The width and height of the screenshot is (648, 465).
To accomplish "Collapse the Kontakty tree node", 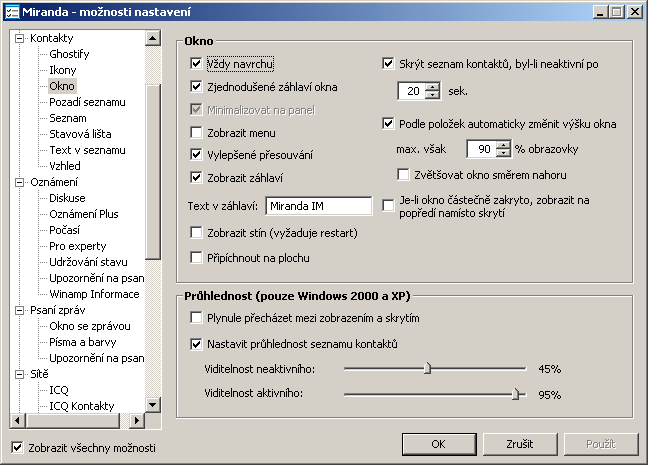I will (x=19, y=38).
